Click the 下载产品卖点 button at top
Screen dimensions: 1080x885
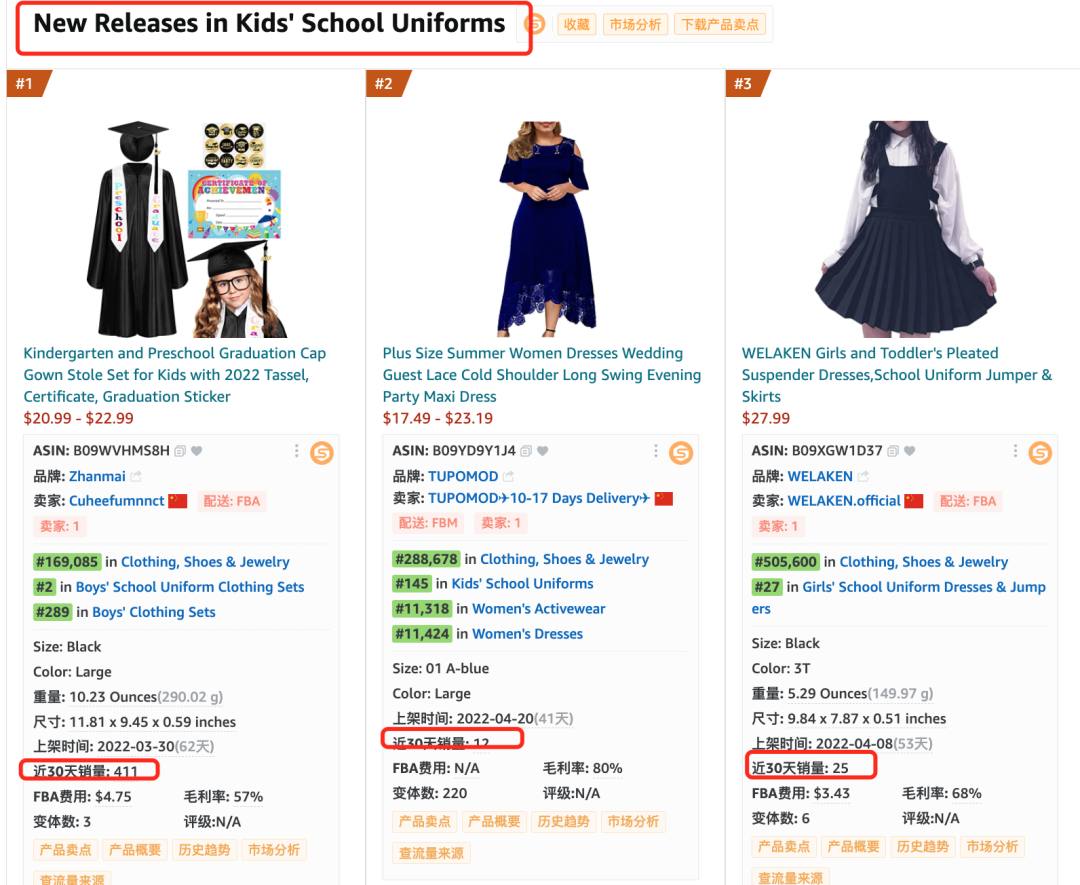(x=720, y=25)
